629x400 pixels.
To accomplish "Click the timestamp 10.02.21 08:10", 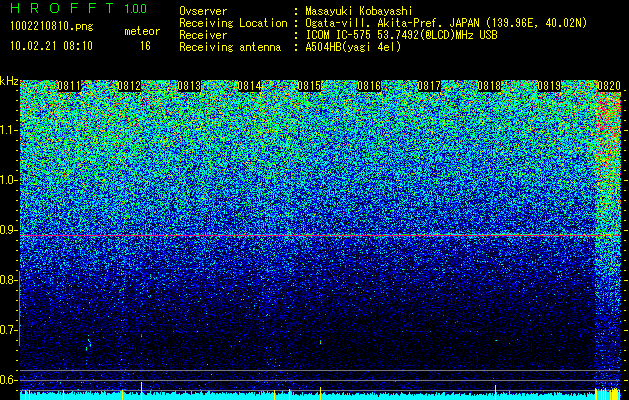I will 51,46.
